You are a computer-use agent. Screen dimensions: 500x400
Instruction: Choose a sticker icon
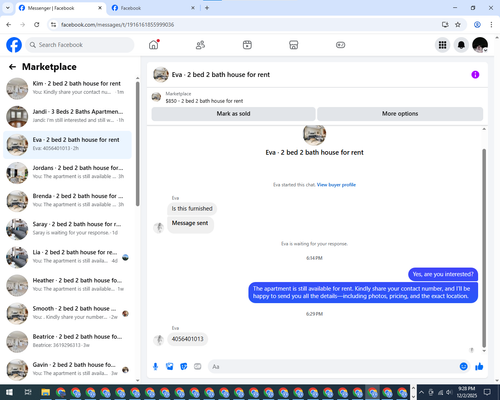[x=184, y=367]
